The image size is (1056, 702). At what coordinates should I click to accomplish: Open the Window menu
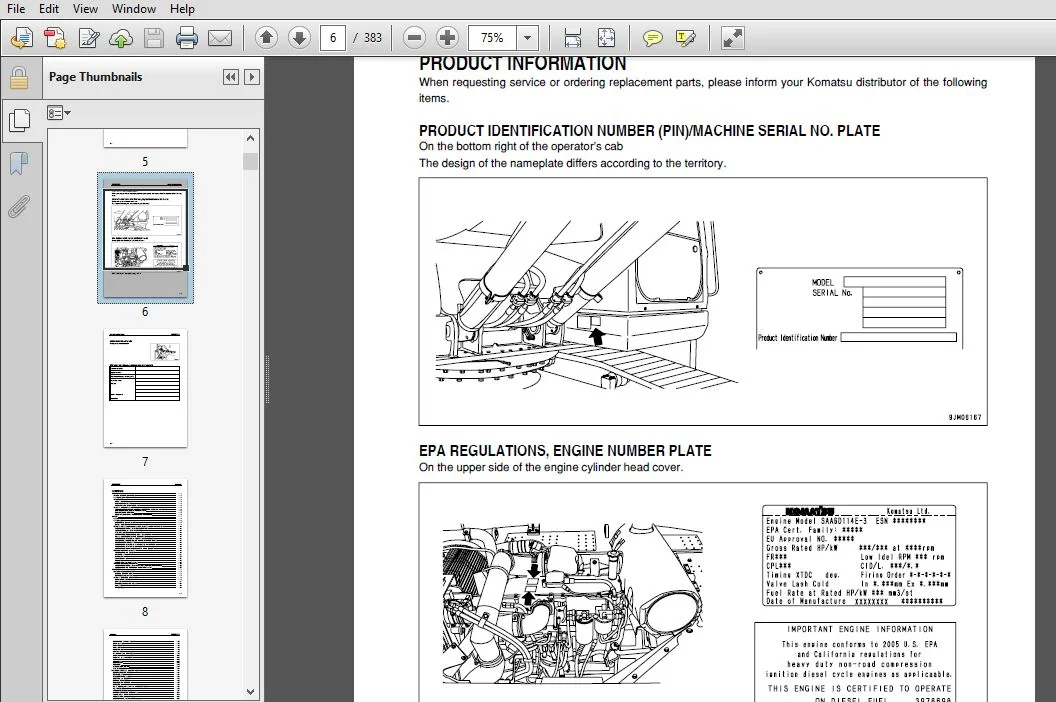tap(133, 9)
